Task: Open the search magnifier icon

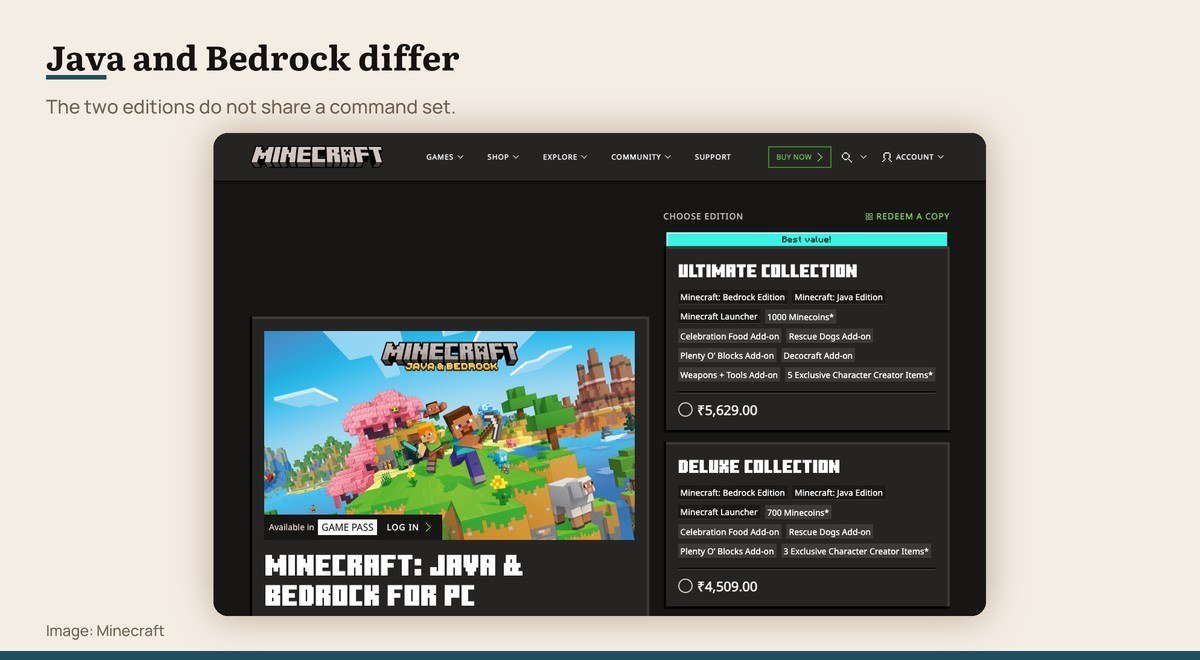Action: tap(847, 157)
